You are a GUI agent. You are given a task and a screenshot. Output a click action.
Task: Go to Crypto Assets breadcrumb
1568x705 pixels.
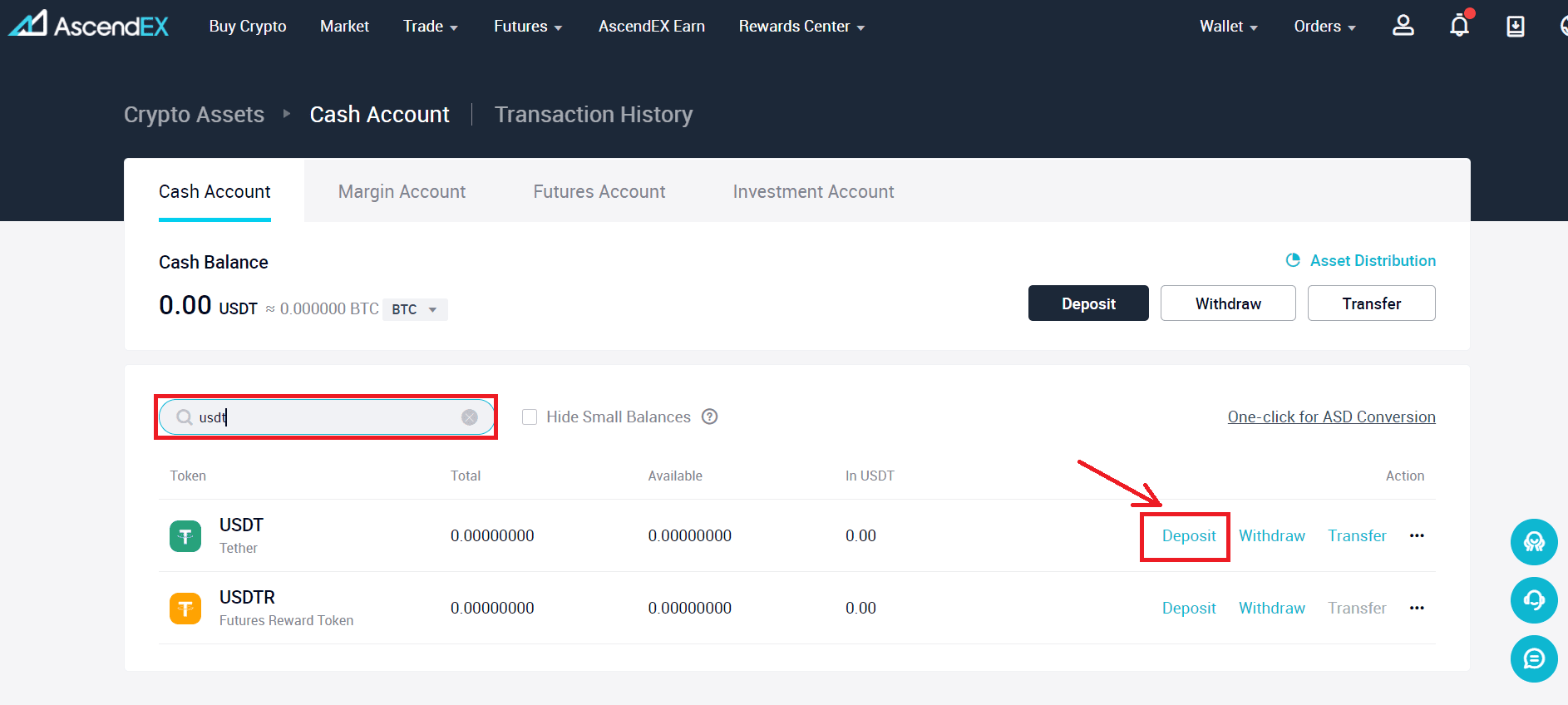194,115
